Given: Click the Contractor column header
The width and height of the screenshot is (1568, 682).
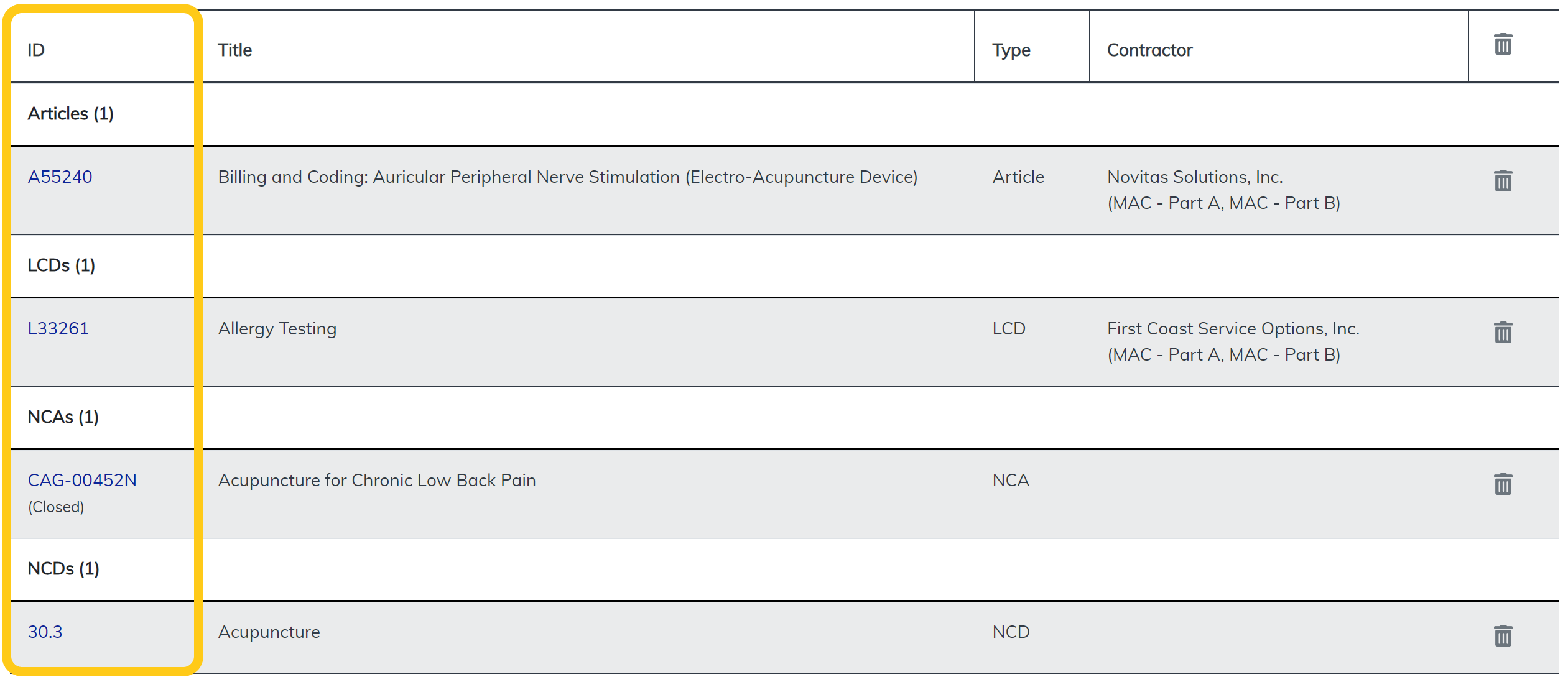Looking at the screenshot, I should click(1149, 50).
